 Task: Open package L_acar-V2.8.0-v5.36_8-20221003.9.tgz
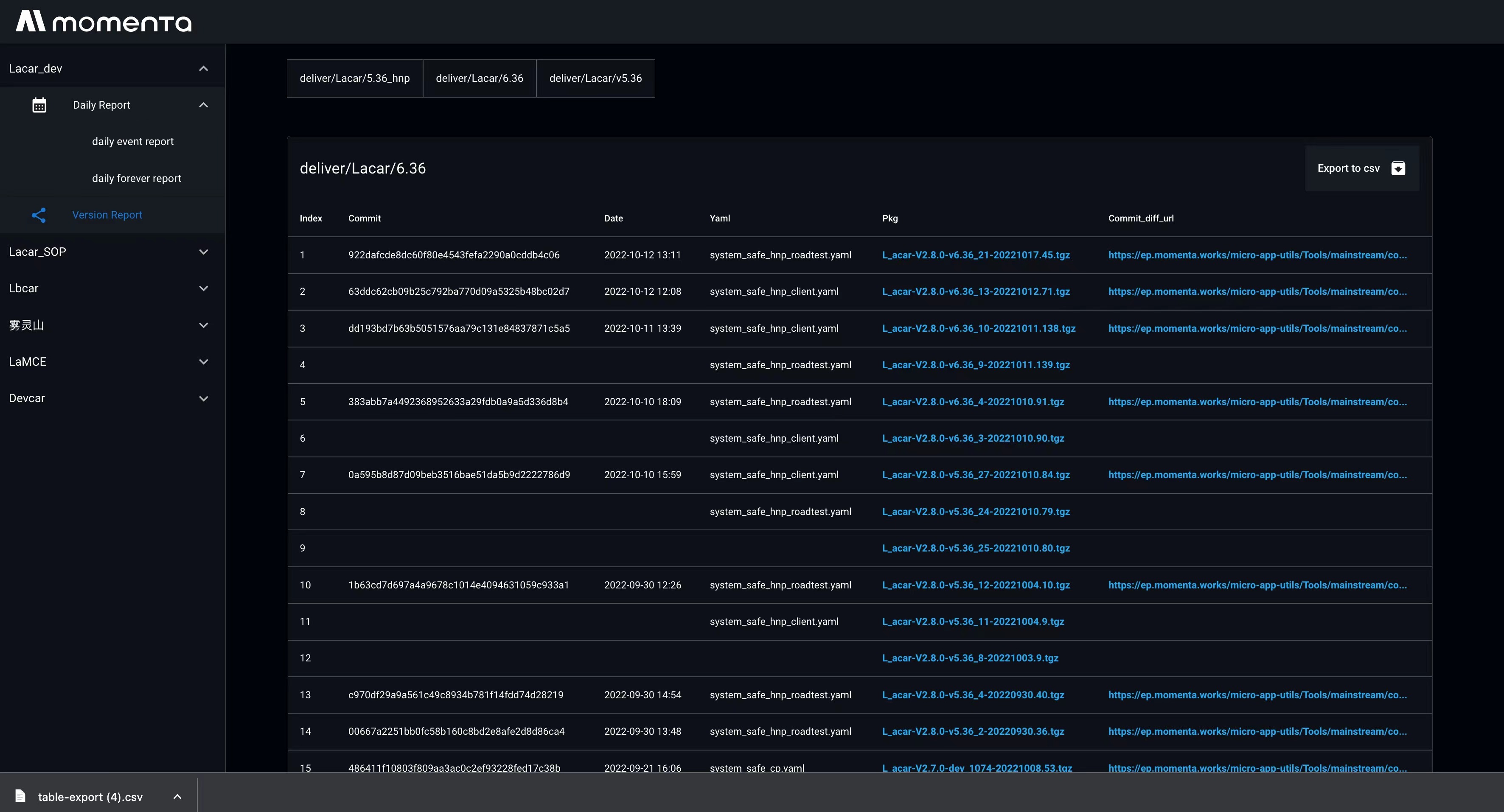coord(970,658)
